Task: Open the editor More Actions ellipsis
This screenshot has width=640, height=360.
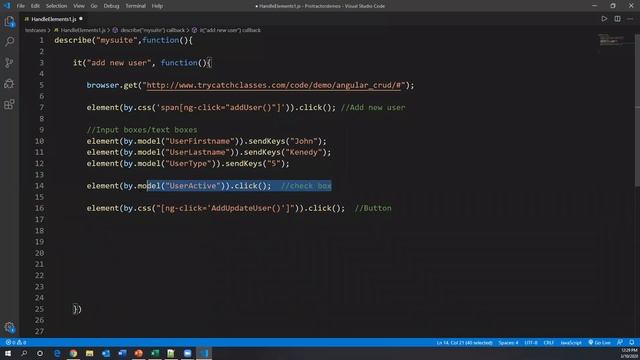Action: tap(630, 19)
